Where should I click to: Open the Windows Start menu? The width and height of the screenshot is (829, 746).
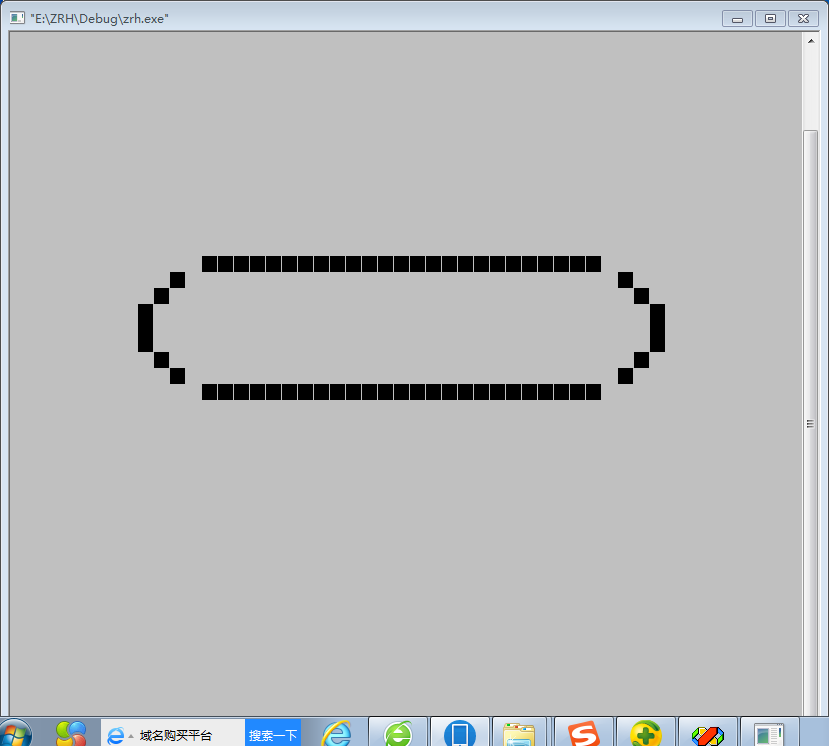click(15, 734)
